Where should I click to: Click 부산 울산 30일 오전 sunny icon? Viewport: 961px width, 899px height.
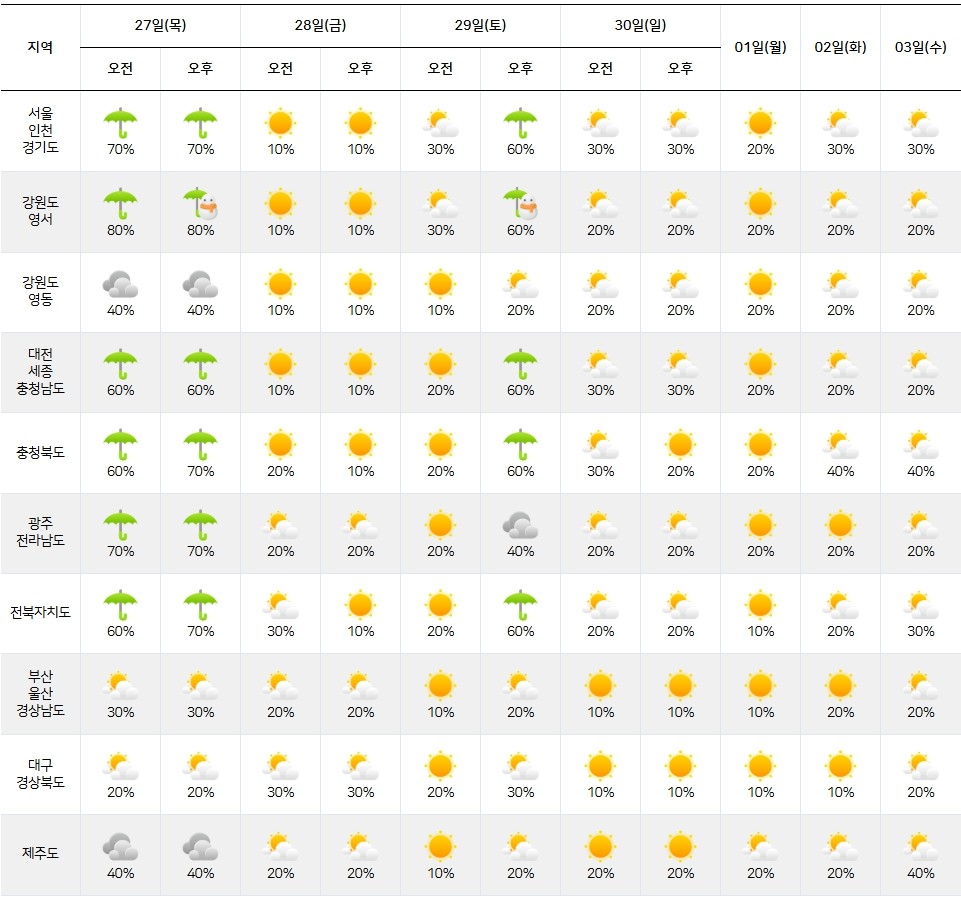pyautogui.click(x=600, y=686)
